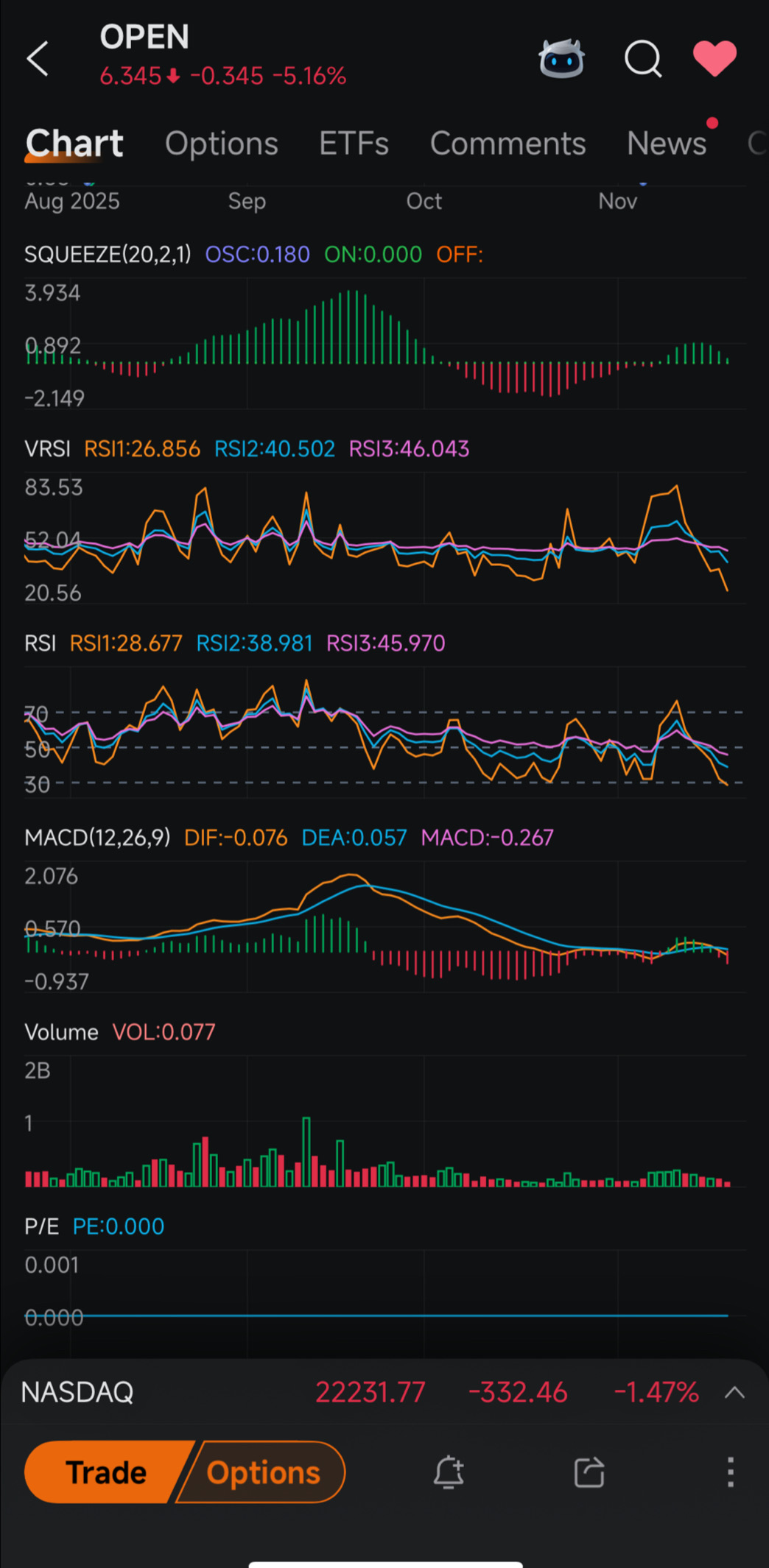Screen dimensions: 769x1568
Task: Open the price alert bell icon
Action: click(x=449, y=1472)
